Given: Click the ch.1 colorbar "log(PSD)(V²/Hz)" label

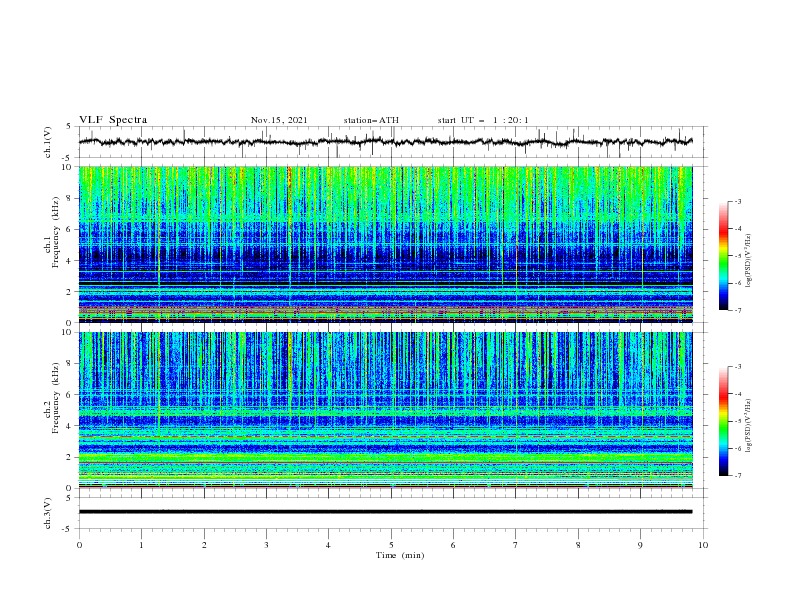Looking at the screenshot, I should click(749, 261).
